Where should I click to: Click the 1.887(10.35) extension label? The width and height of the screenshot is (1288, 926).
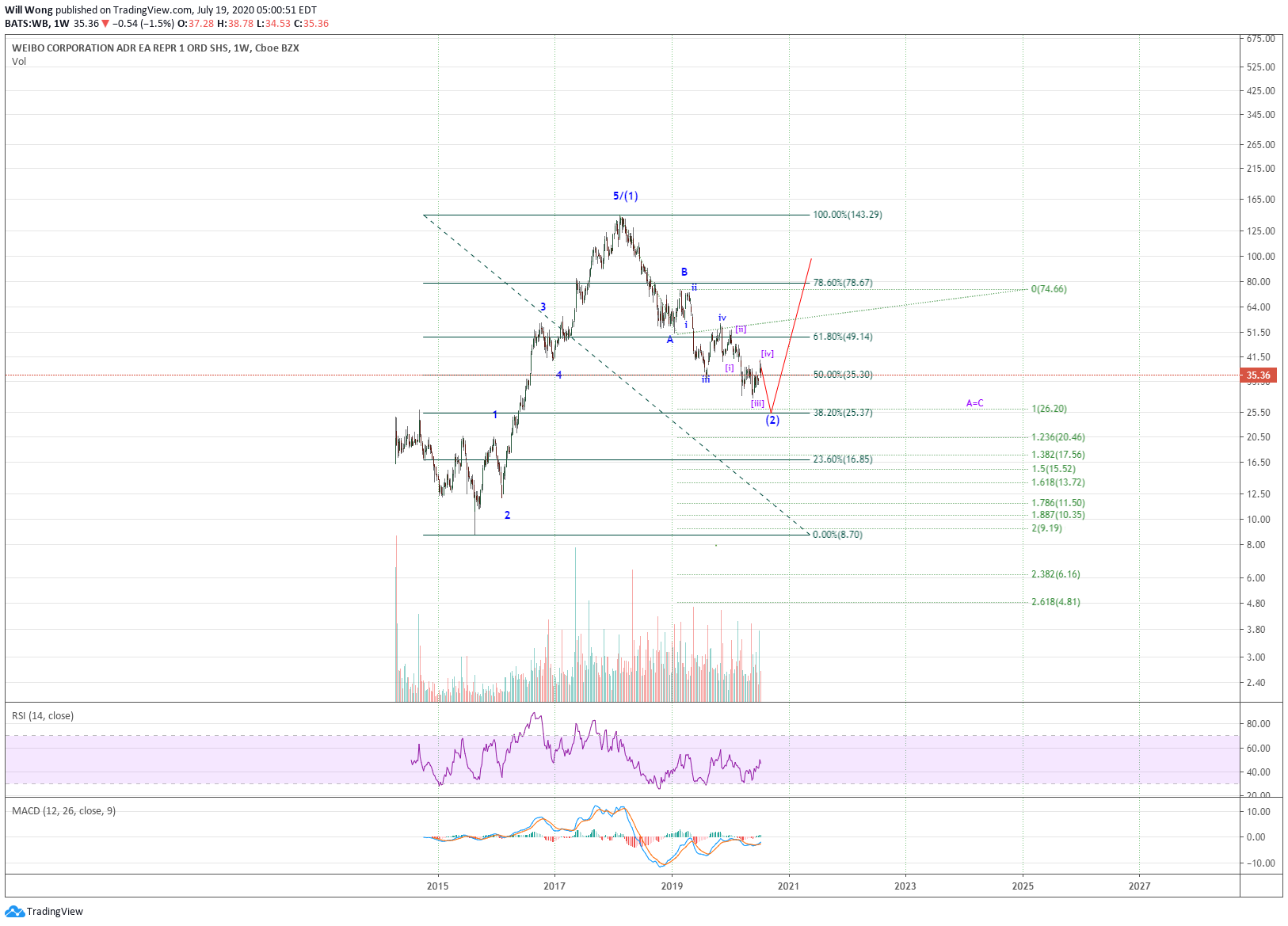1058,515
